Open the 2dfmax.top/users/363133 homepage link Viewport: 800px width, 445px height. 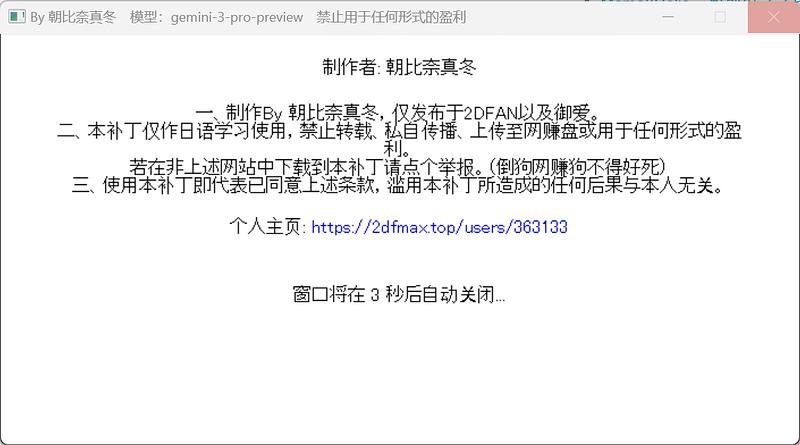439,227
